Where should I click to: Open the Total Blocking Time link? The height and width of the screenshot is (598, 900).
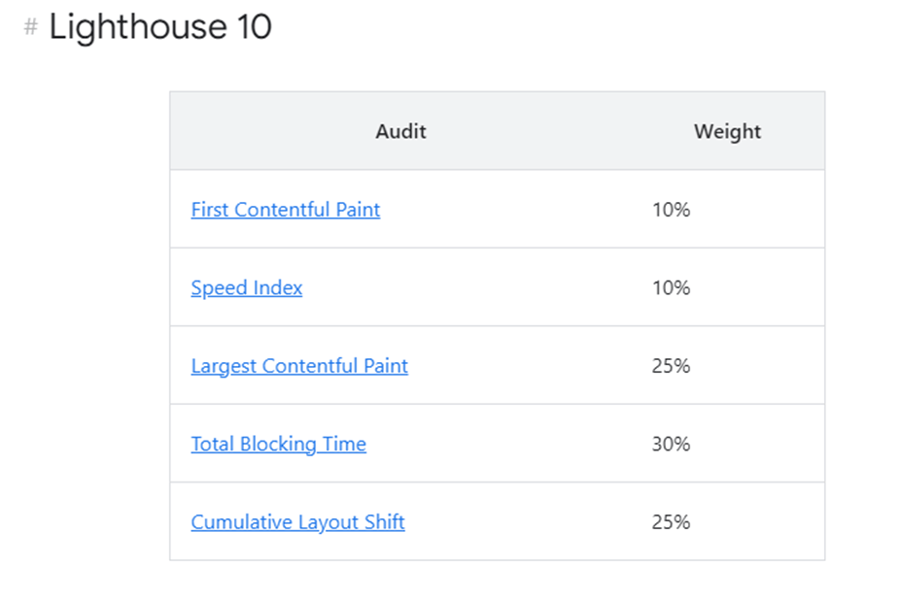pos(278,443)
